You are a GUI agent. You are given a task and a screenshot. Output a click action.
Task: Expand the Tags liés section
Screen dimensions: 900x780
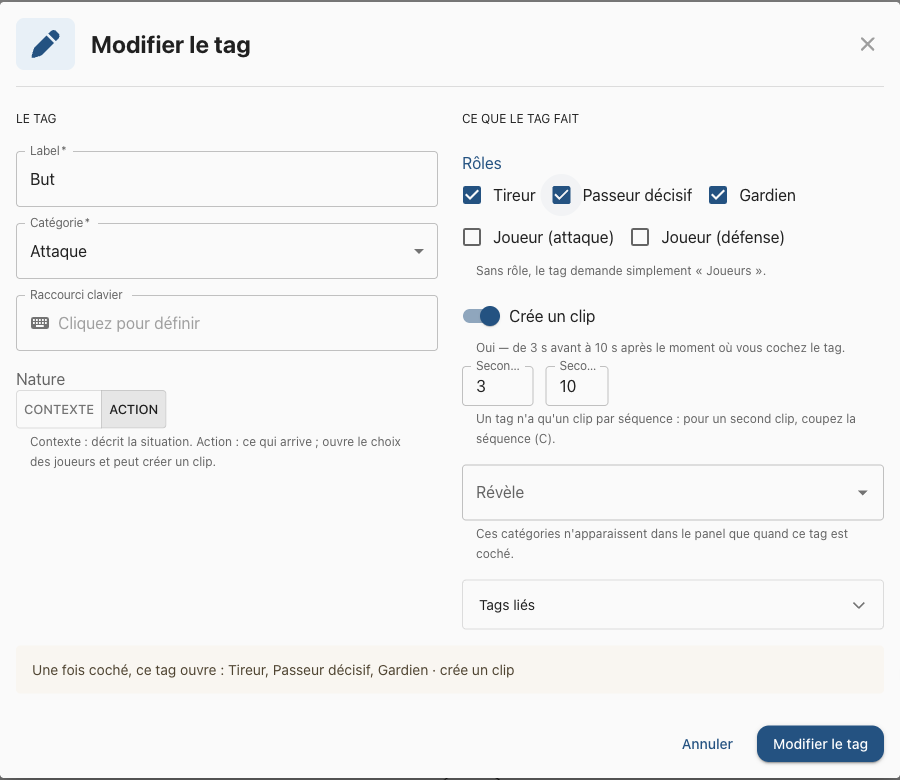(x=673, y=605)
